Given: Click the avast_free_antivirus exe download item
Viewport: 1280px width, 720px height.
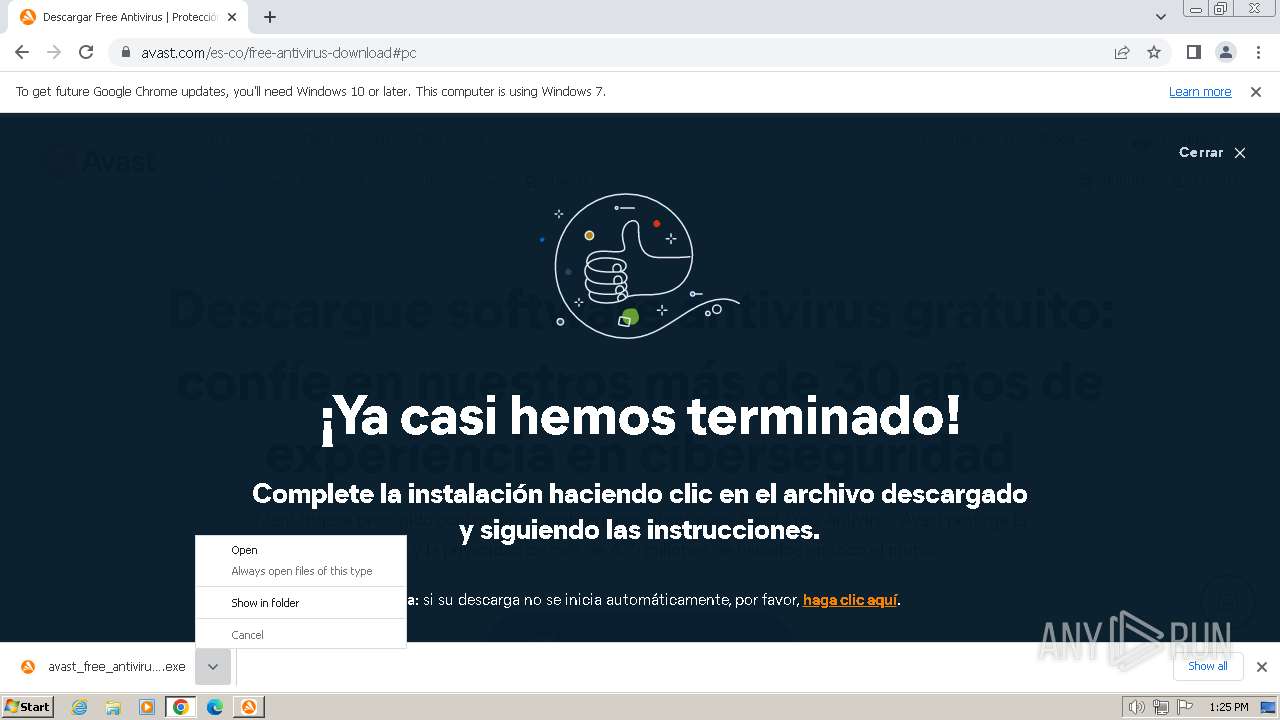Looking at the screenshot, I should tap(103, 667).
